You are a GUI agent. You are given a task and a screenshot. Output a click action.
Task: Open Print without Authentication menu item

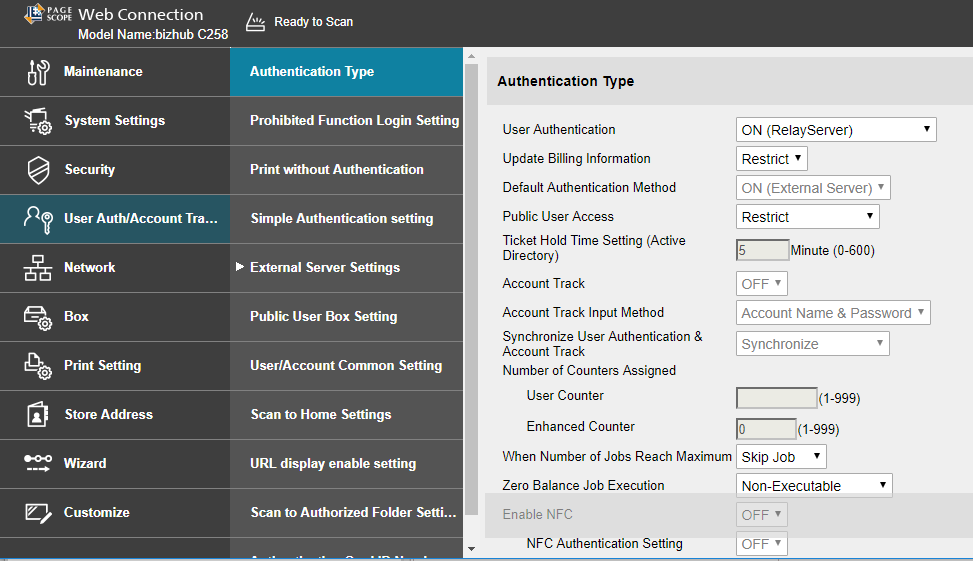pyautogui.click(x=336, y=170)
